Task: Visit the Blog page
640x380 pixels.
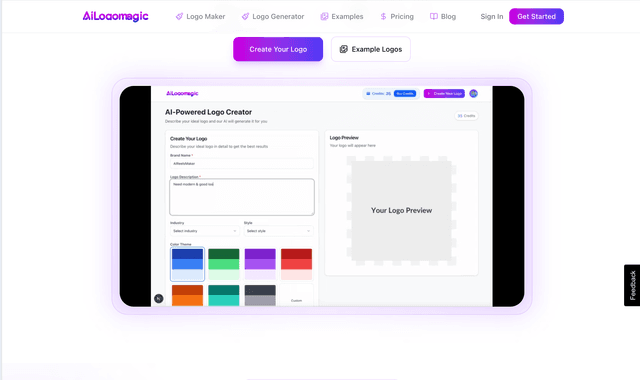Action: pos(443,16)
